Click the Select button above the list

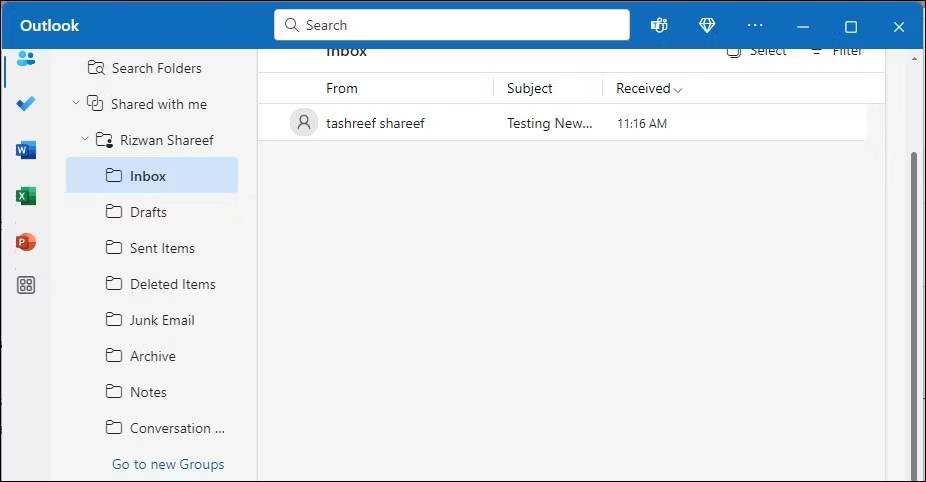(x=757, y=52)
